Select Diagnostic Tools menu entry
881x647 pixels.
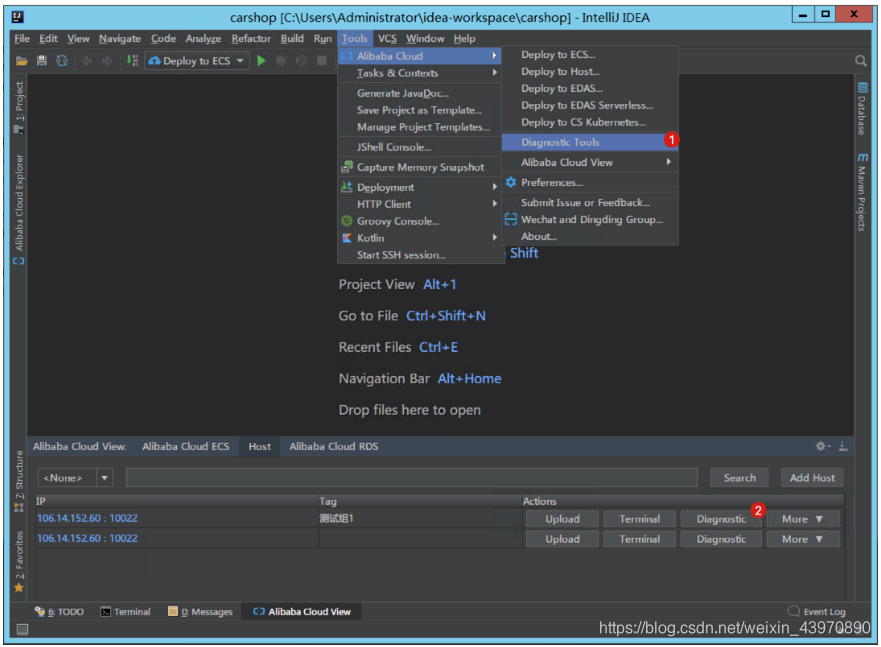click(x=590, y=142)
